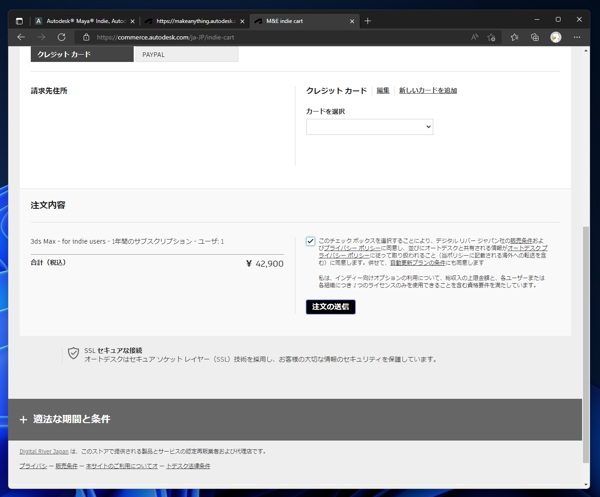Viewport: 600px width, 497px height.
Task: Click the scrollbar up arrow
Action: [x=586, y=51]
